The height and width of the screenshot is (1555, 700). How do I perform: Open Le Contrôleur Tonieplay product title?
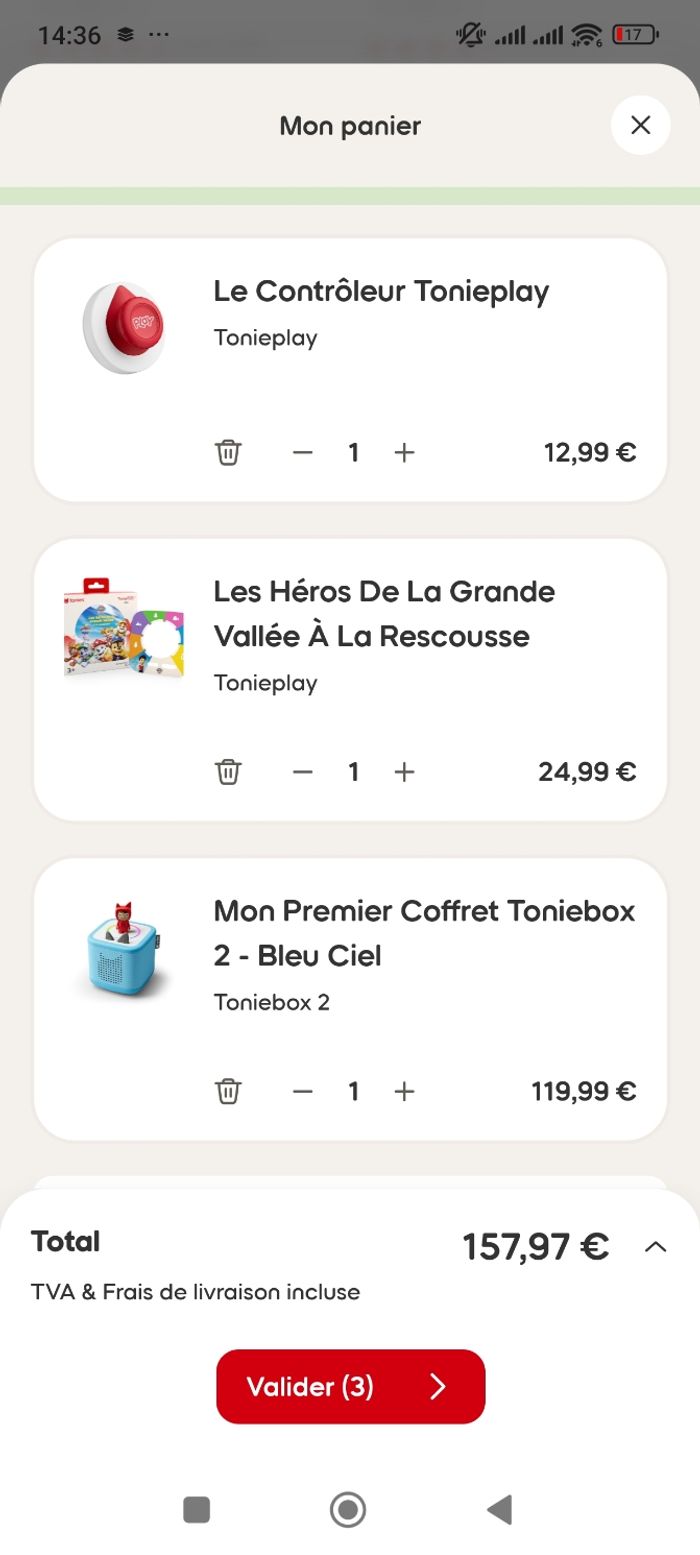tap(381, 291)
